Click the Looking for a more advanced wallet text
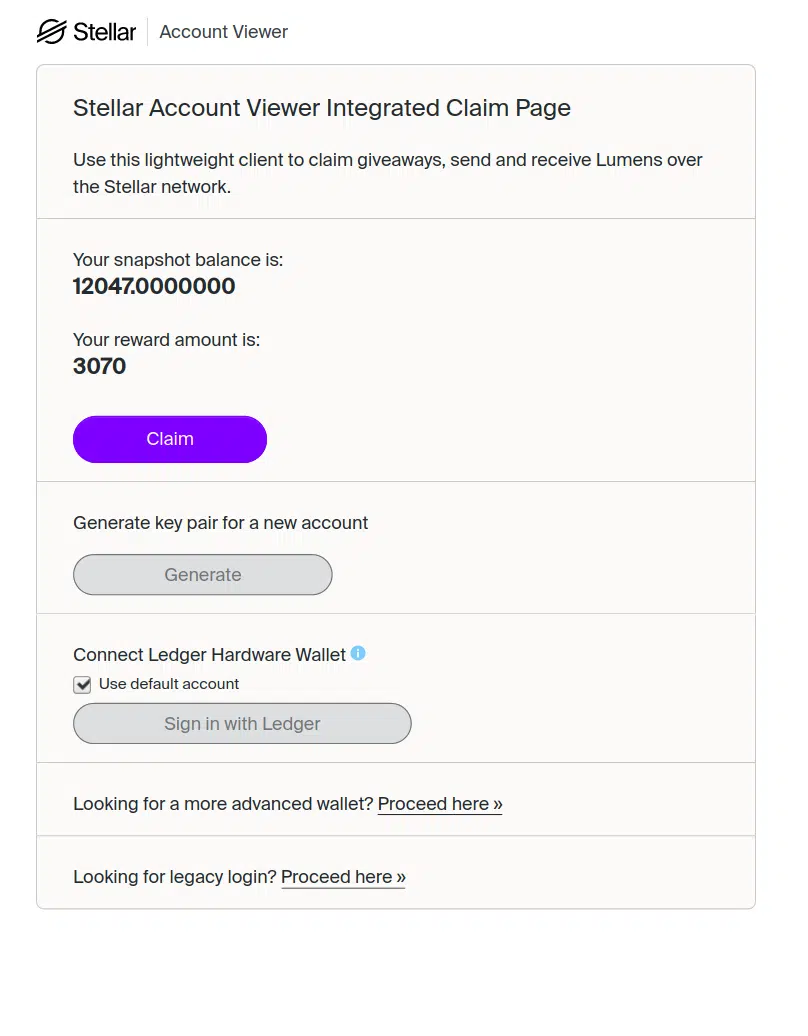Screen dimensions: 808x1036 (x=224, y=803)
